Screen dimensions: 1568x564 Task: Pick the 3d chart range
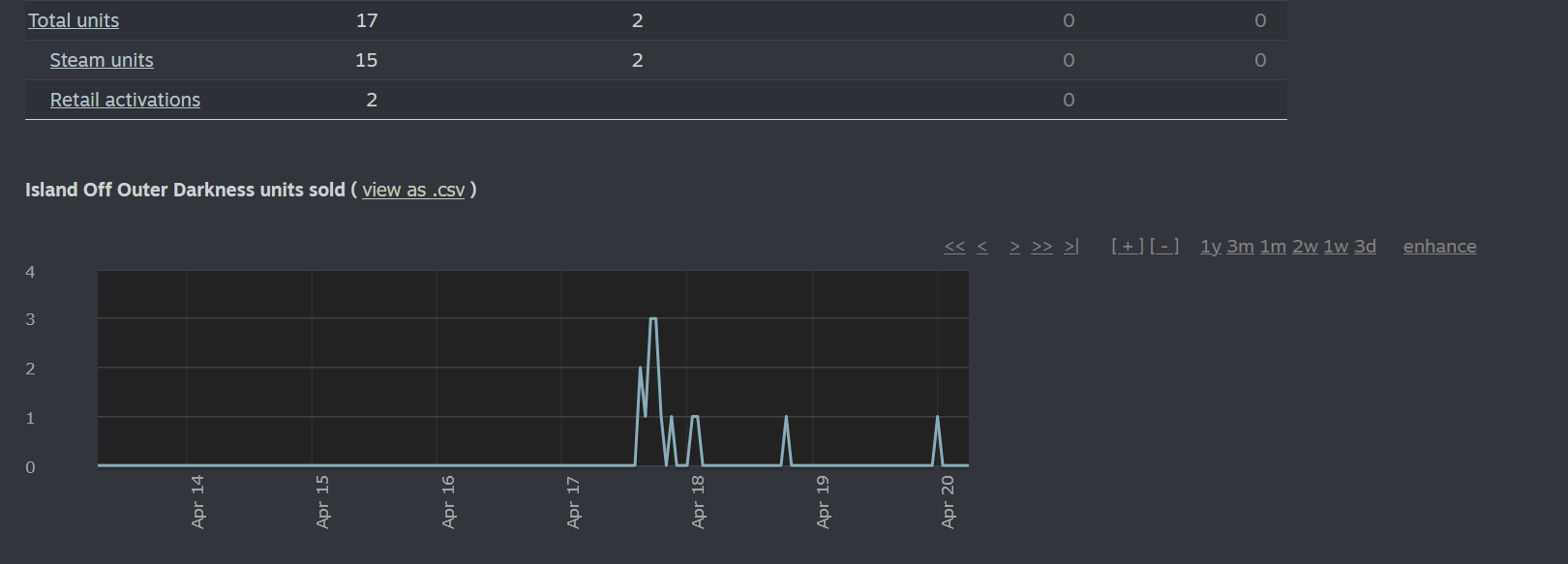tap(1365, 247)
